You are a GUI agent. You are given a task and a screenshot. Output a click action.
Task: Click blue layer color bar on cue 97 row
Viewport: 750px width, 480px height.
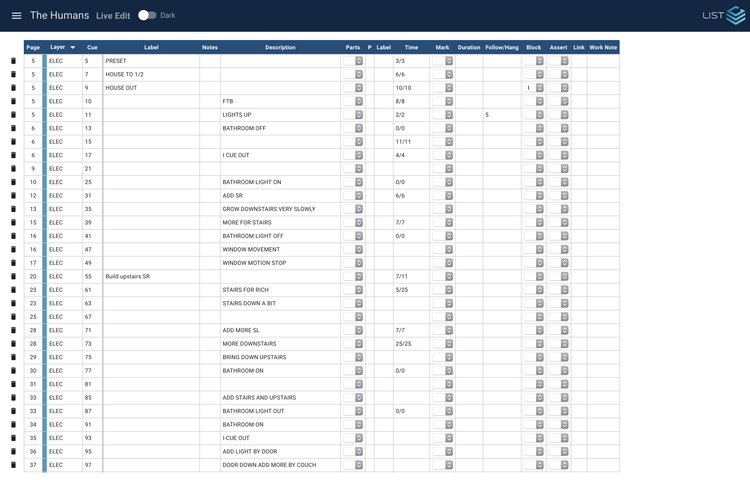[x=44, y=465]
